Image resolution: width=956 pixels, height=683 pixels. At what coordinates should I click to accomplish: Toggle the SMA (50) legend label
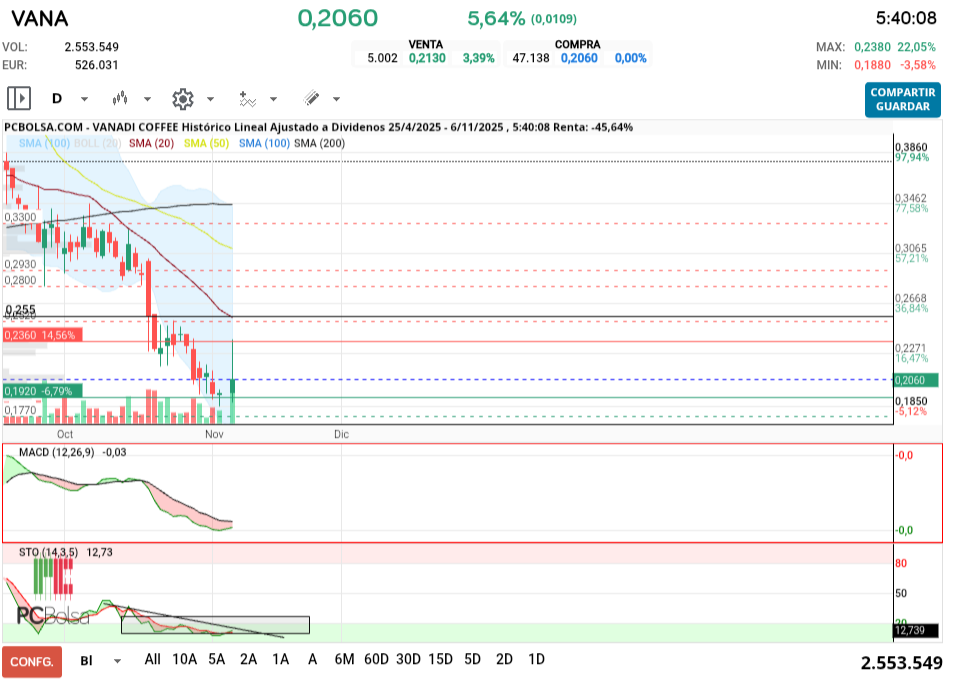coord(206,143)
